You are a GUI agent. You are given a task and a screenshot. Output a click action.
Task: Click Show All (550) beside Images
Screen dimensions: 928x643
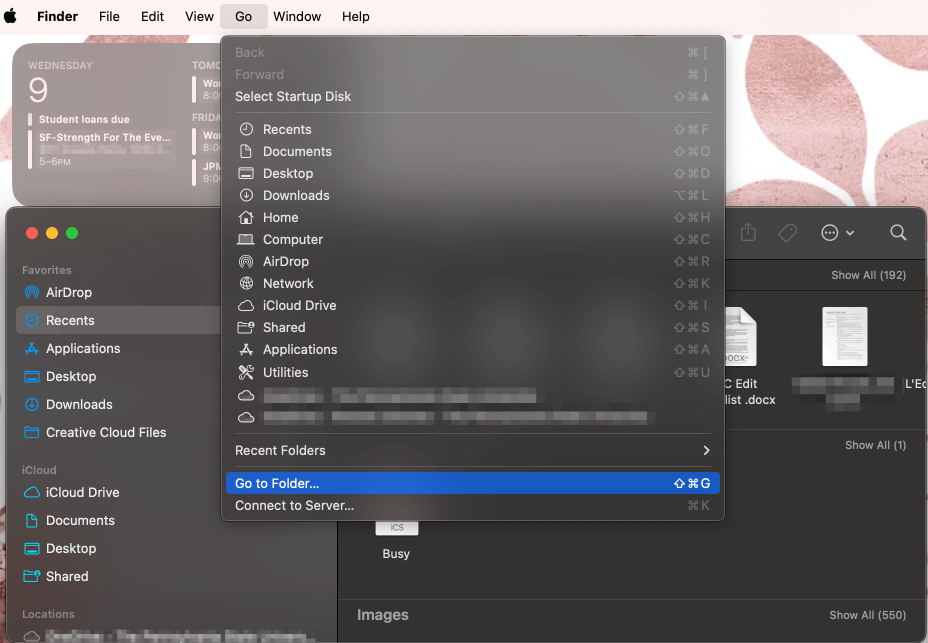pyautogui.click(x=867, y=615)
